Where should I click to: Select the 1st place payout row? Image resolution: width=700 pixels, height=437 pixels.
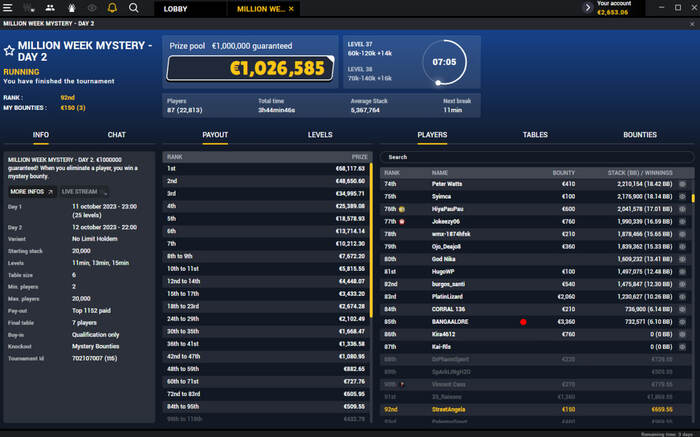coord(266,169)
